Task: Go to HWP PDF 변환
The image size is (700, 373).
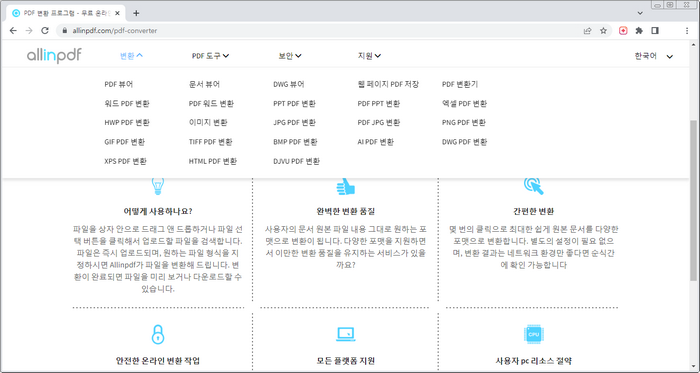Action: pyautogui.click(x=127, y=123)
